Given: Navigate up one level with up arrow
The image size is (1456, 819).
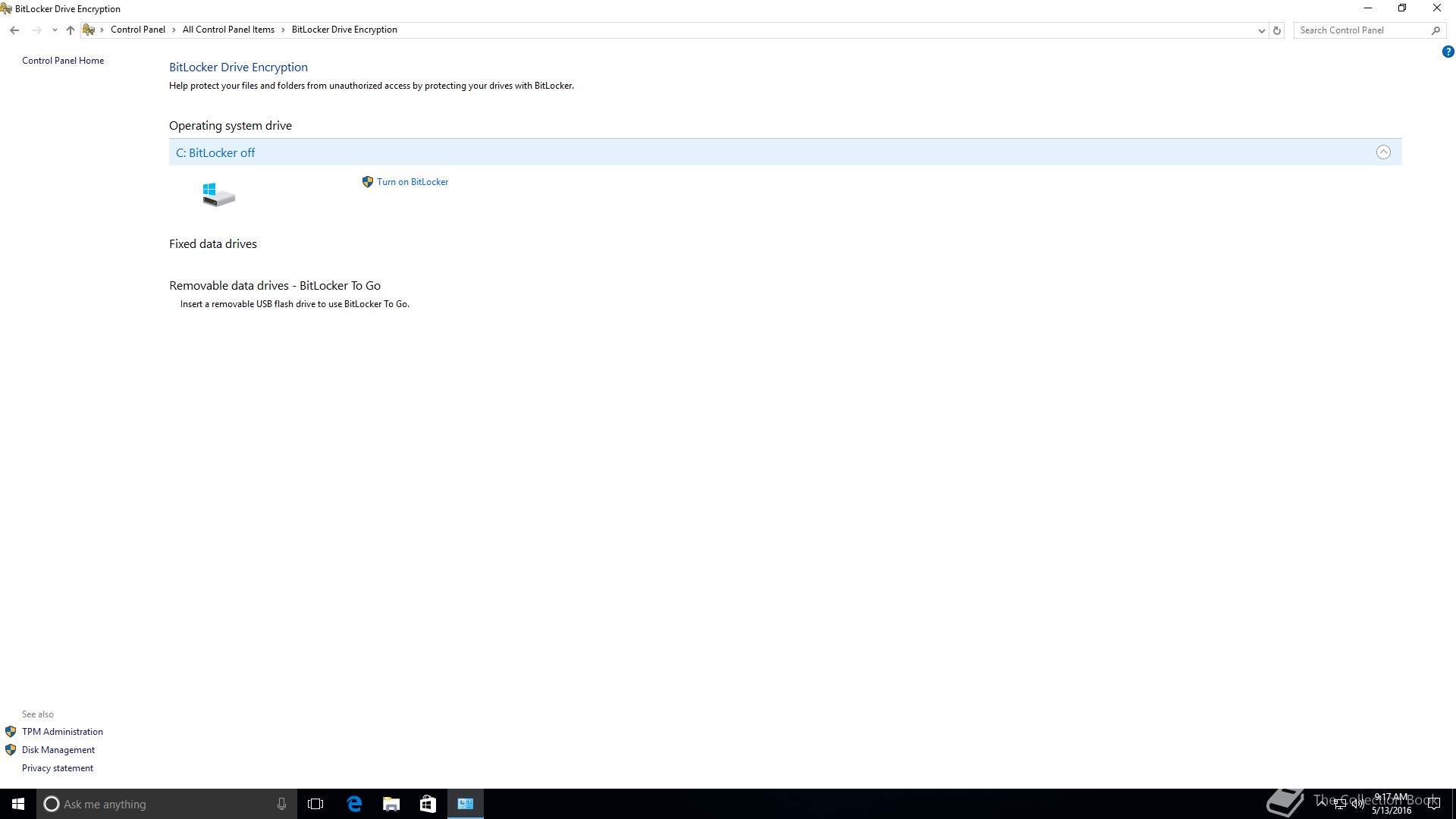Looking at the screenshot, I should [71, 30].
